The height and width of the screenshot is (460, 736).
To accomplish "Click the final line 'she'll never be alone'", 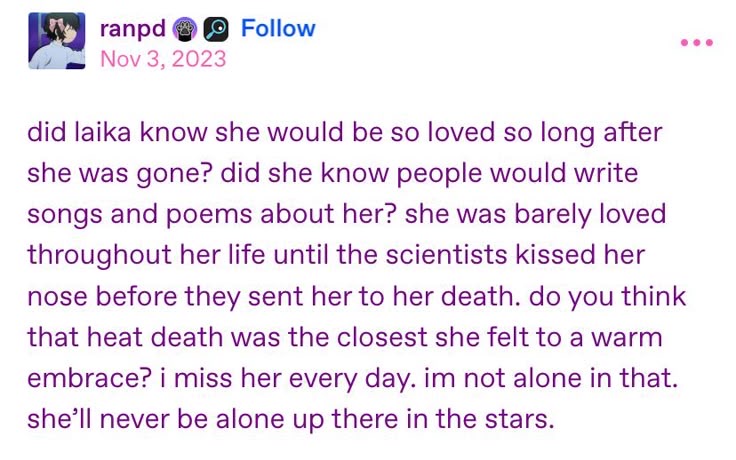I will (x=291, y=419).
